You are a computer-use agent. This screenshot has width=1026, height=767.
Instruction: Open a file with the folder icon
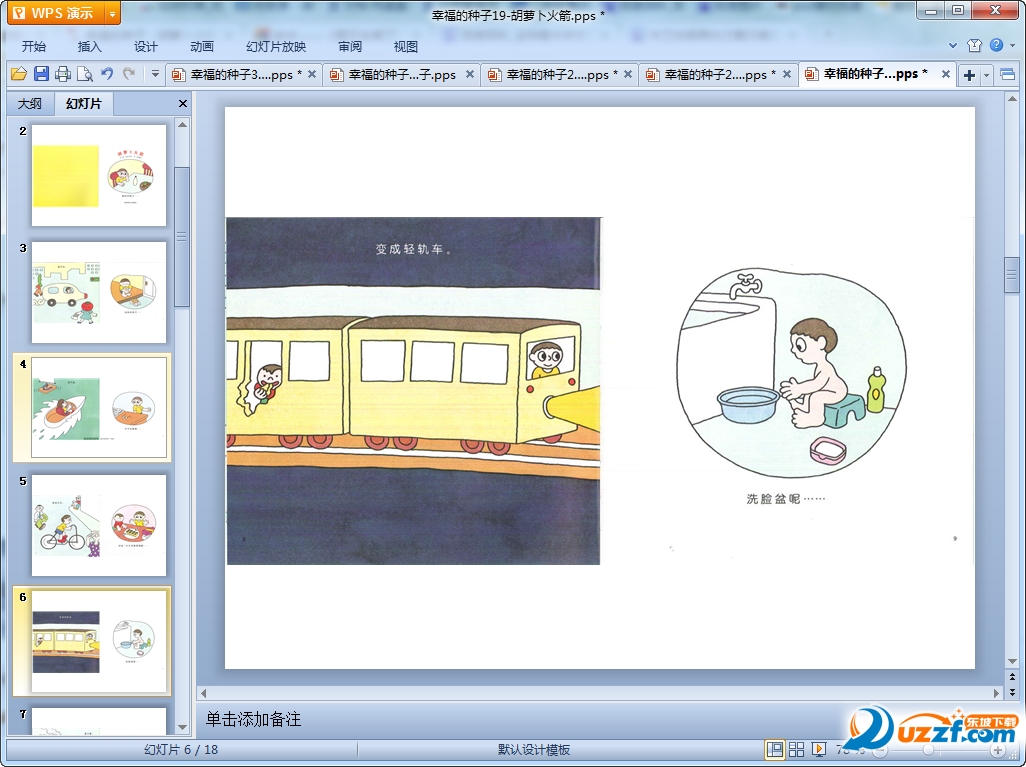tap(19, 74)
